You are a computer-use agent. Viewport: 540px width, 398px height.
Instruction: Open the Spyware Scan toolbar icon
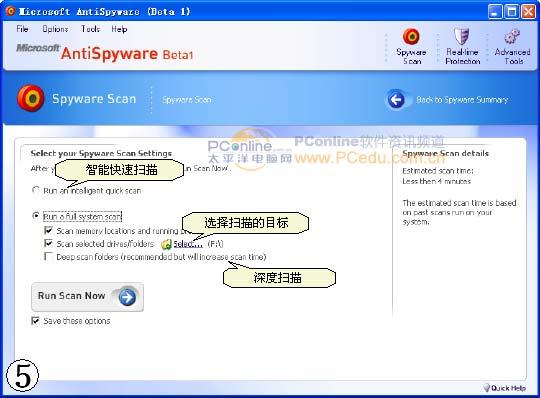[411, 36]
